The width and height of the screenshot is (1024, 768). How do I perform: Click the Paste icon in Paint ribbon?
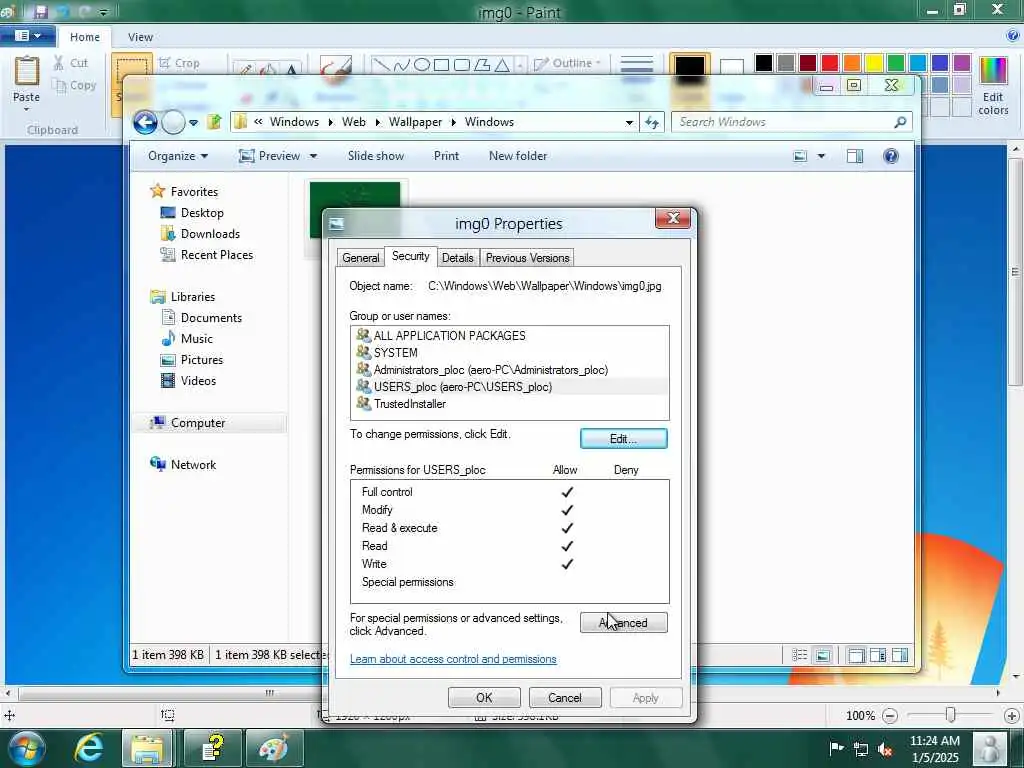pyautogui.click(x=27, y=71)
